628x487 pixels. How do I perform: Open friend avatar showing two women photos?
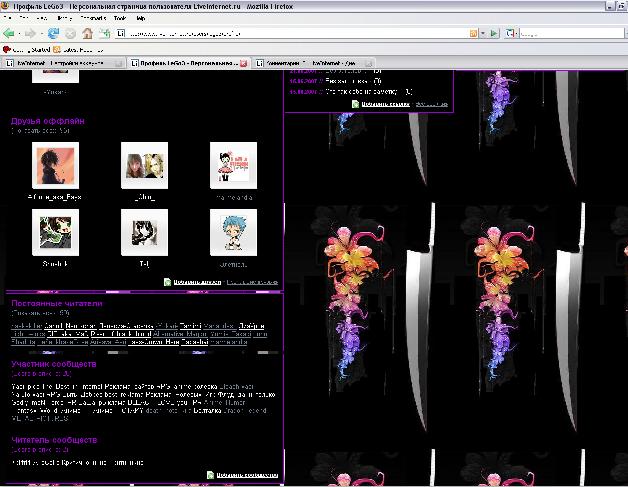[145, 165]
